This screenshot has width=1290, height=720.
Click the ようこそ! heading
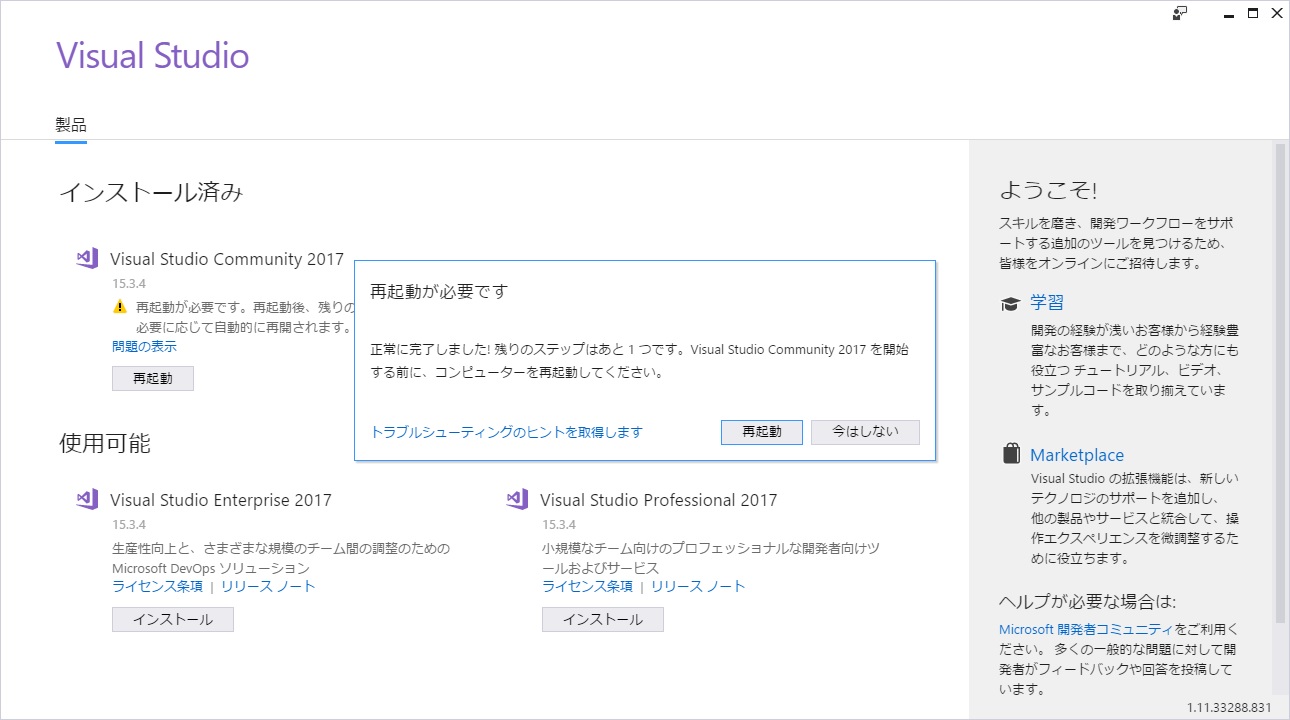(1048, 191)
